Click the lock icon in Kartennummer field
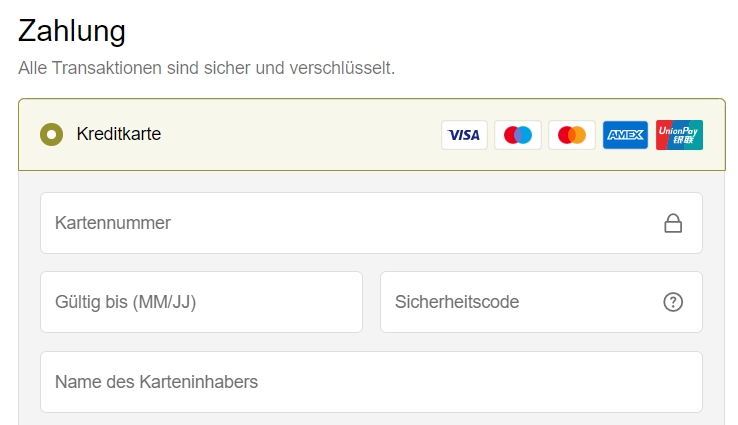Viewport: 738px width, 425px height. pyautogui.click(x=673, y=223)
